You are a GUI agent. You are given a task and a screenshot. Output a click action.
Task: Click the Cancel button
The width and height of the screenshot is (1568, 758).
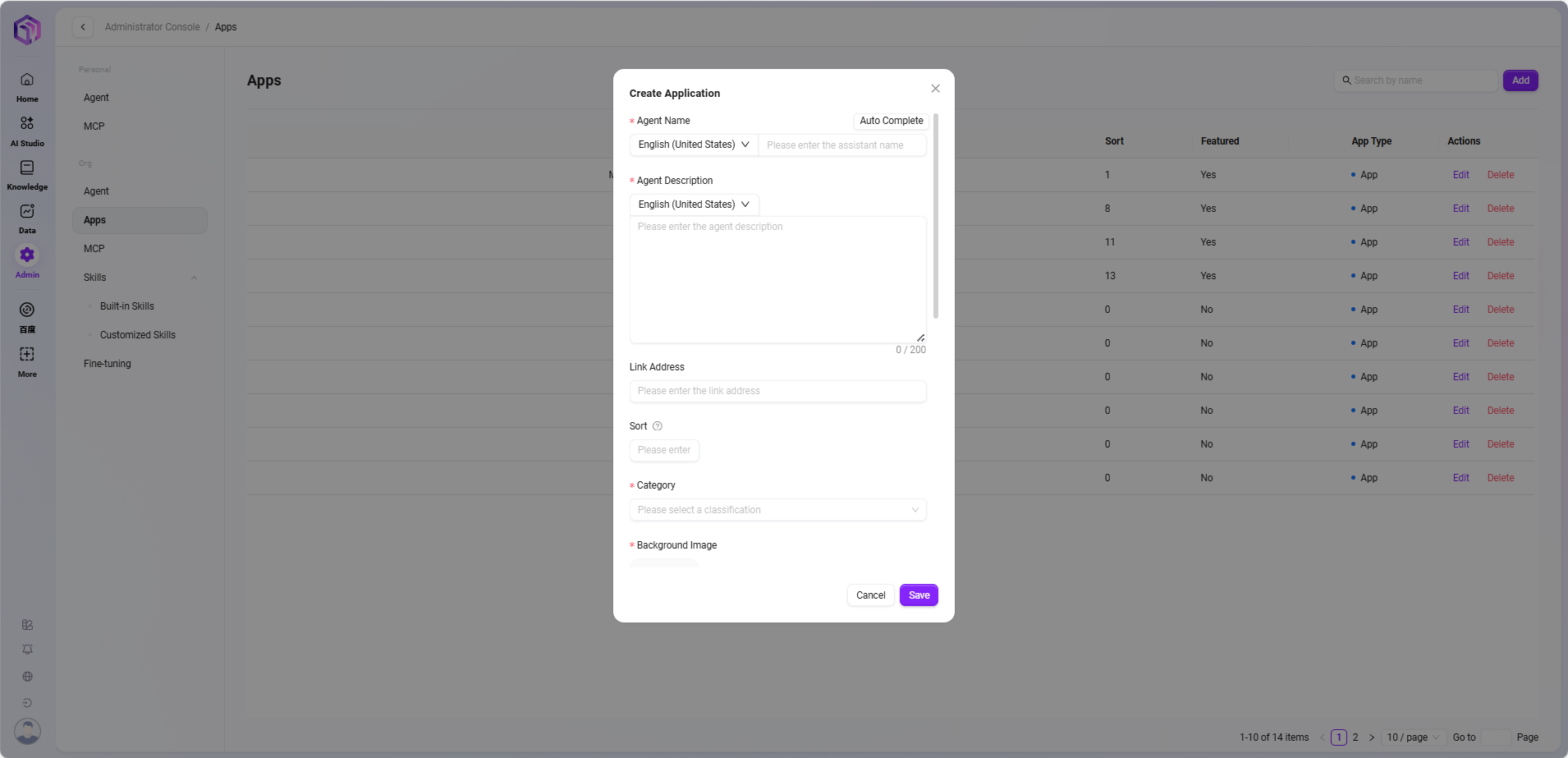(870, 595)
